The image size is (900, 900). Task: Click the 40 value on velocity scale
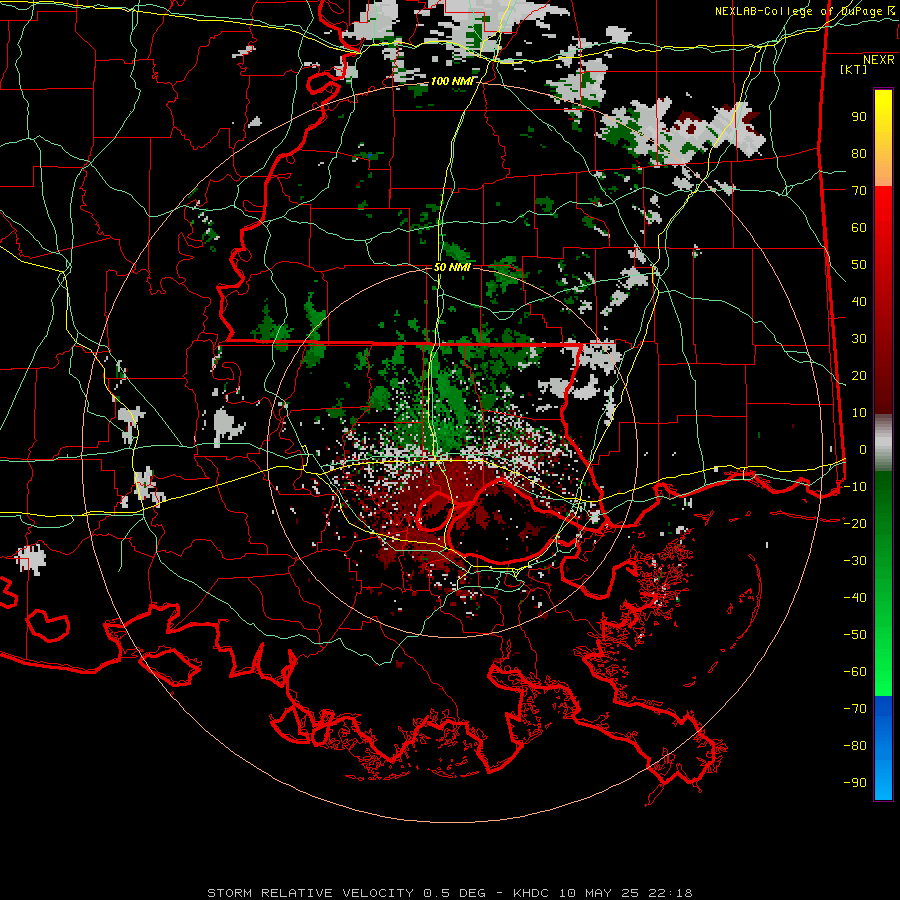859,301
